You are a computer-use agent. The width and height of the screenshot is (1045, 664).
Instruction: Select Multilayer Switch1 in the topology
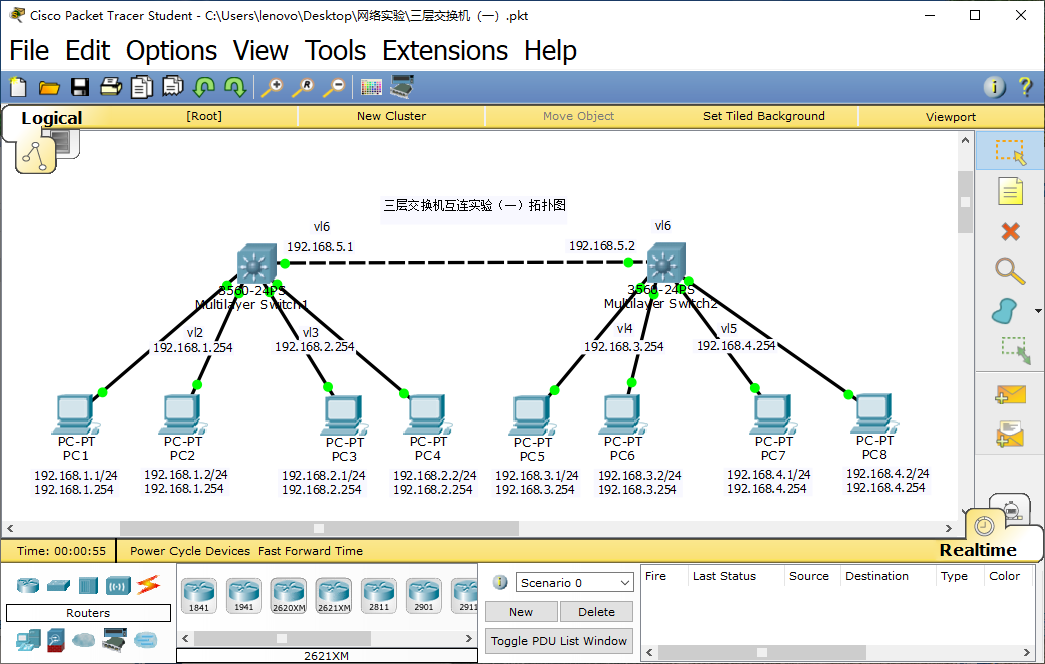click(257, 264)
